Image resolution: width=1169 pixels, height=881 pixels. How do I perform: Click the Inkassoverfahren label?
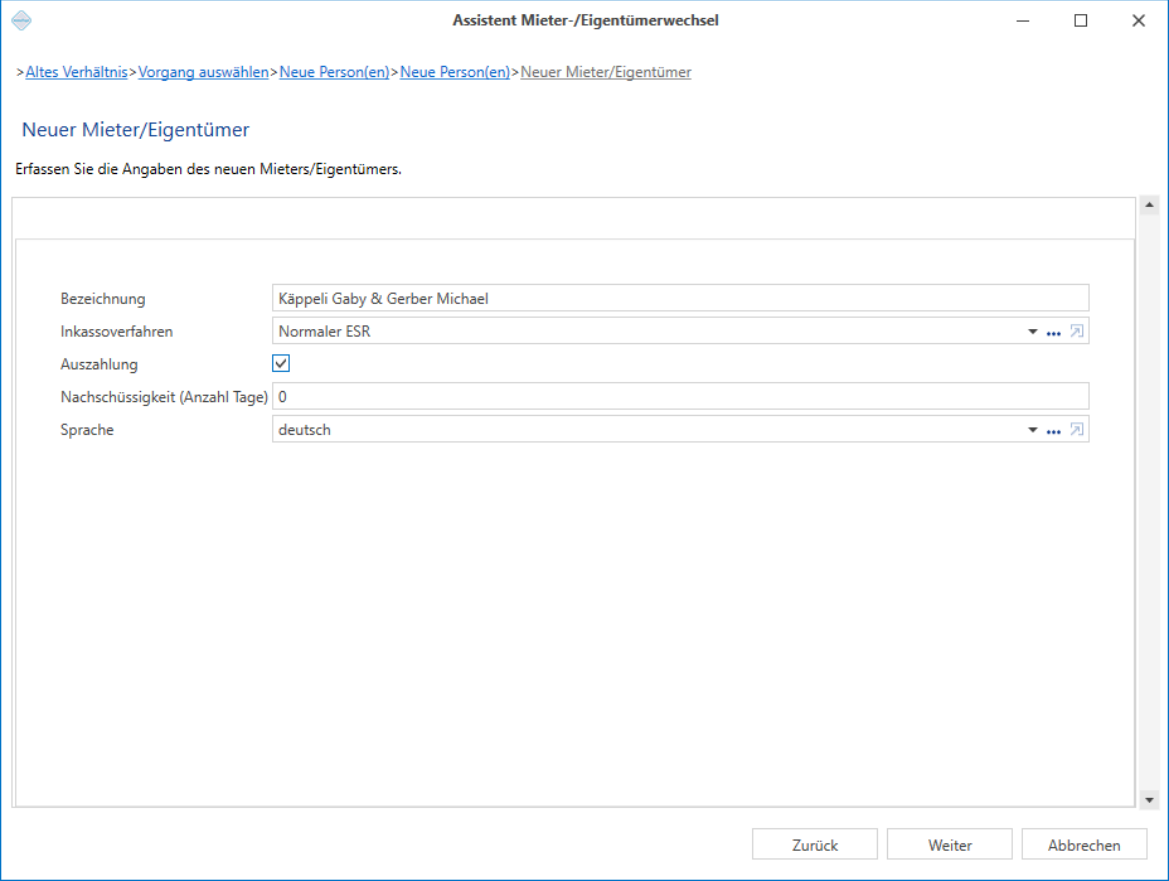click(116, 332)
